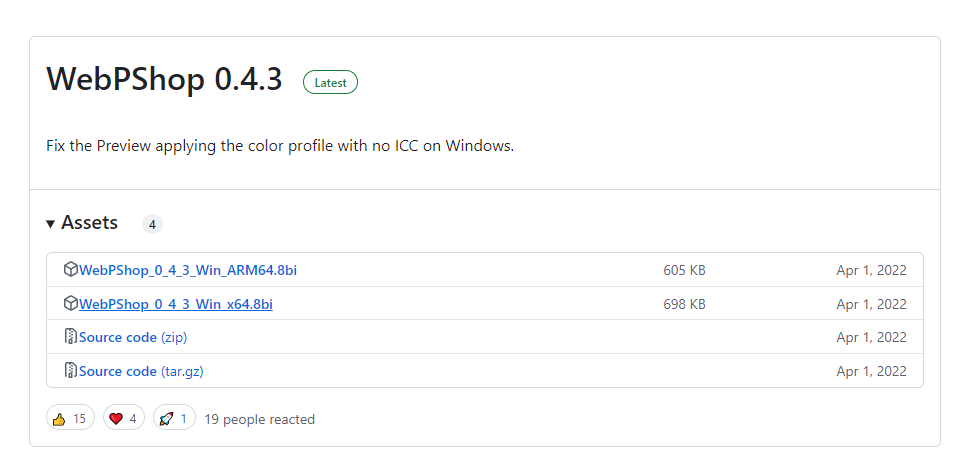This screenshot has width=963, height=462.
Task: Collapse the Assets disclosure triangle
Action: (x=51, y=224)
